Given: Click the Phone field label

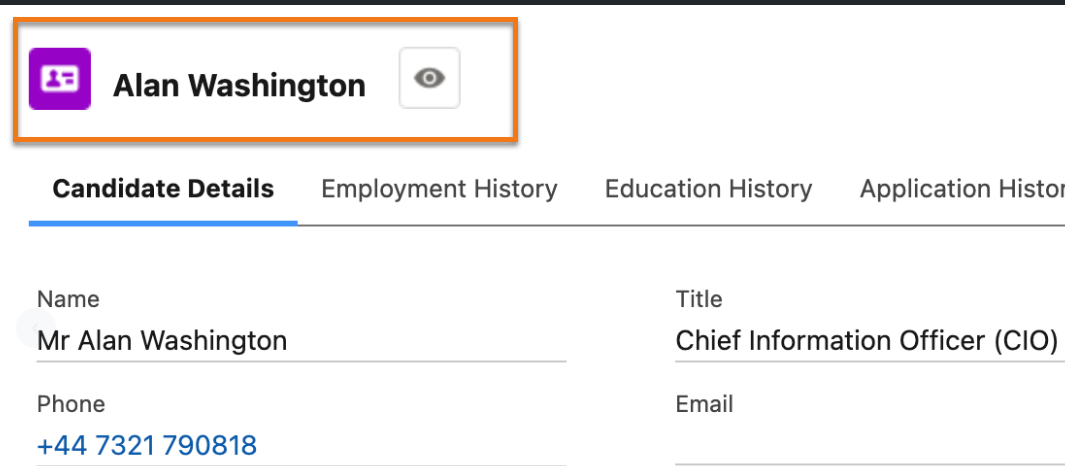Looking at the screenshot, I should [x=71, y=405].
